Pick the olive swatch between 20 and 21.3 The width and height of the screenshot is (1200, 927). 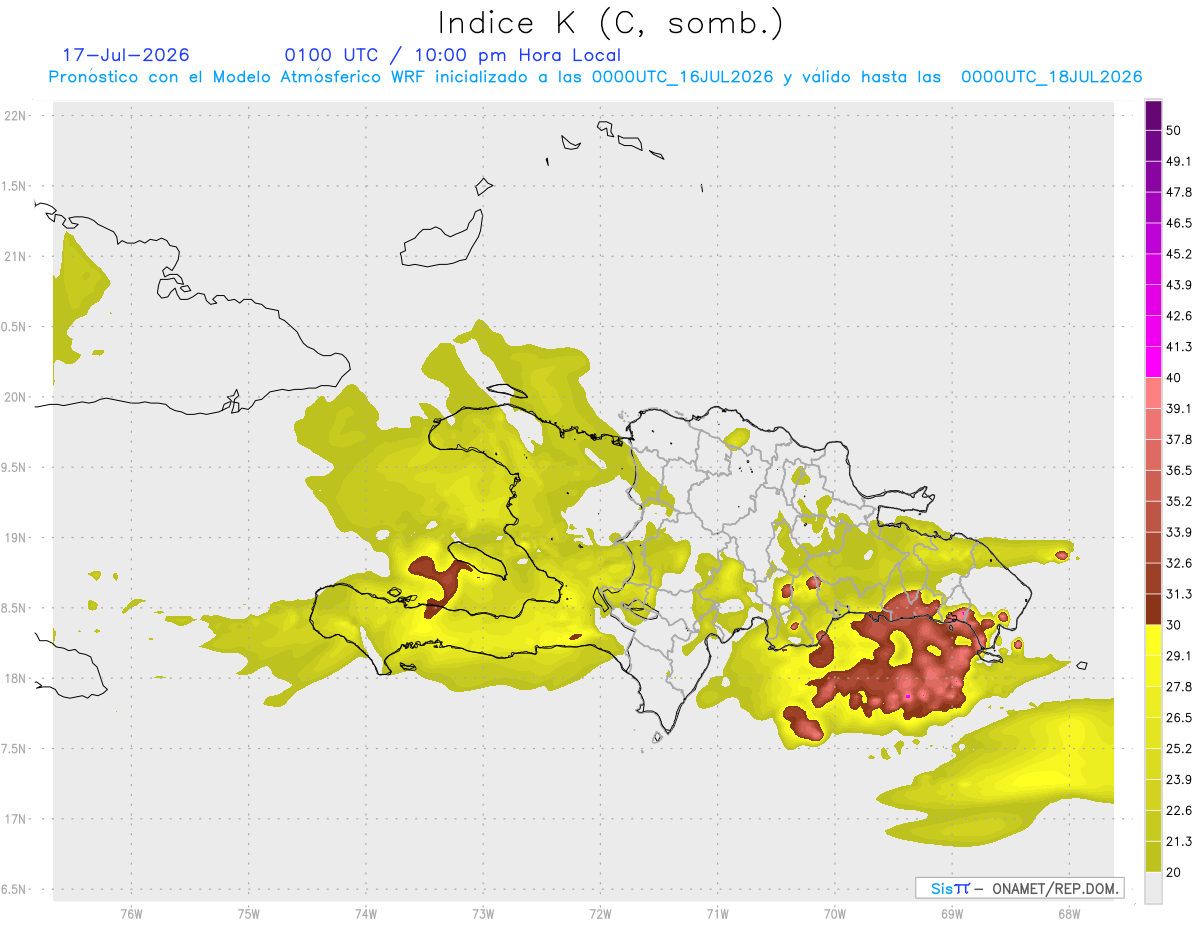pyautogui.click(x=1153, y=857)
